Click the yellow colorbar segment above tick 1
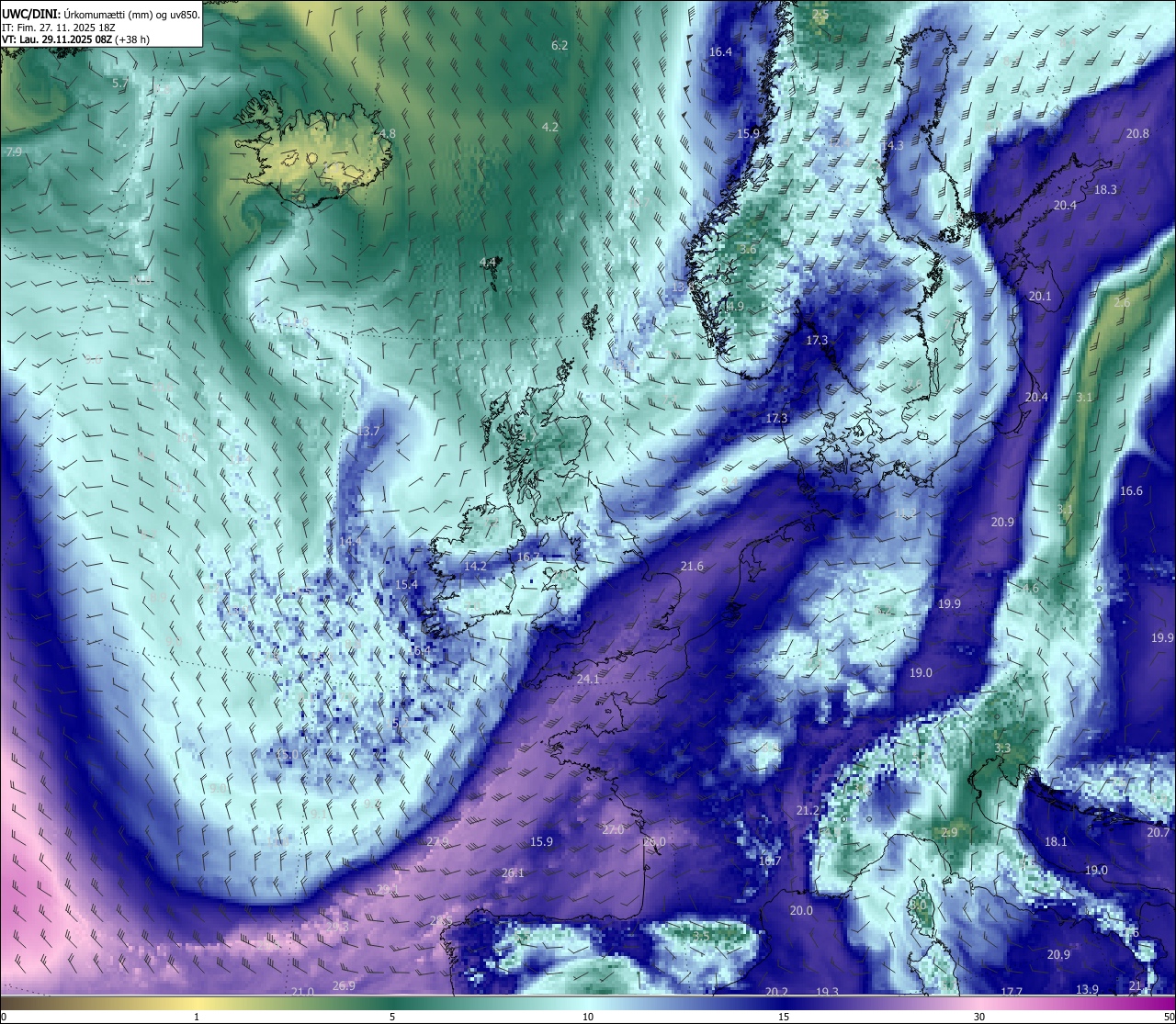1176x1024 pixels. point(197,1002)
